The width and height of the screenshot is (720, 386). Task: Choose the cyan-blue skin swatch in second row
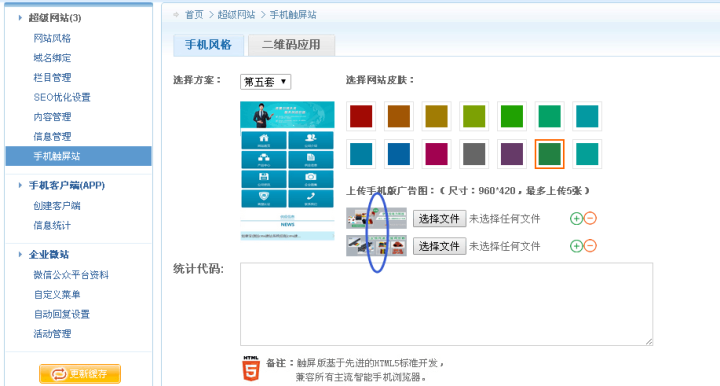pyautogui.click(x=361, y=154)
